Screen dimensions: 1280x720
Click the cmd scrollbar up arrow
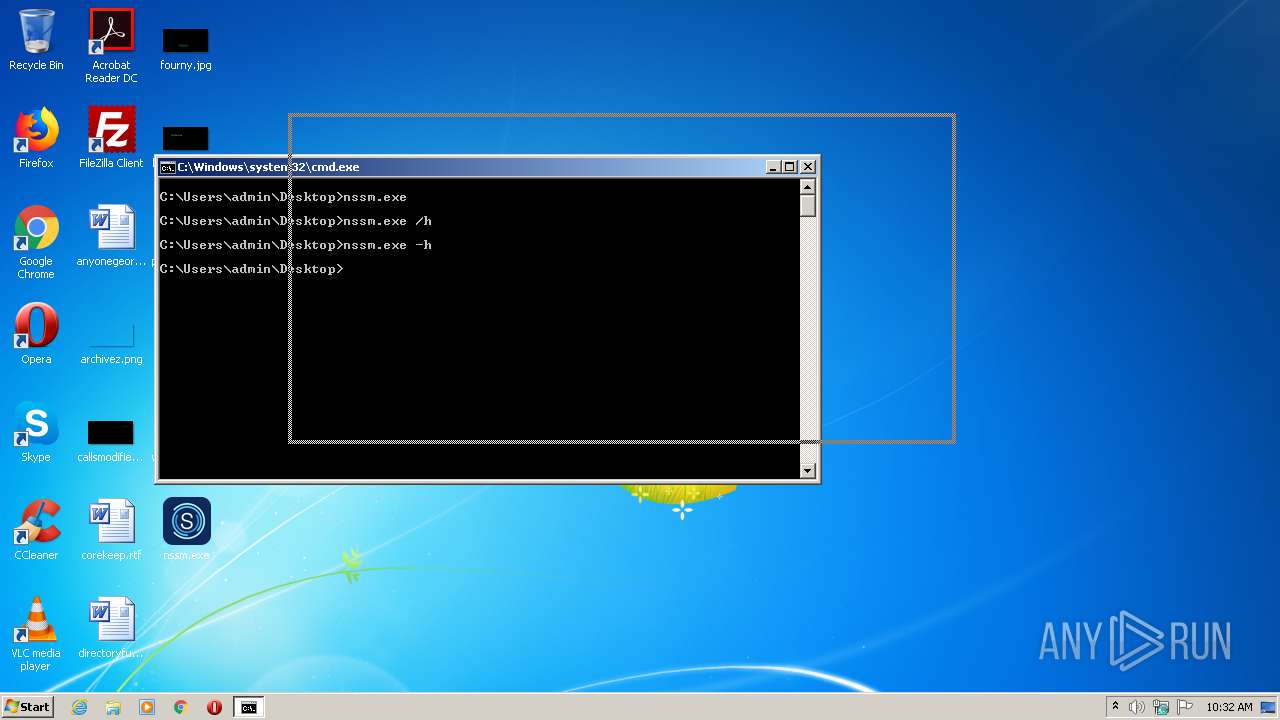(x=808, y=187)
